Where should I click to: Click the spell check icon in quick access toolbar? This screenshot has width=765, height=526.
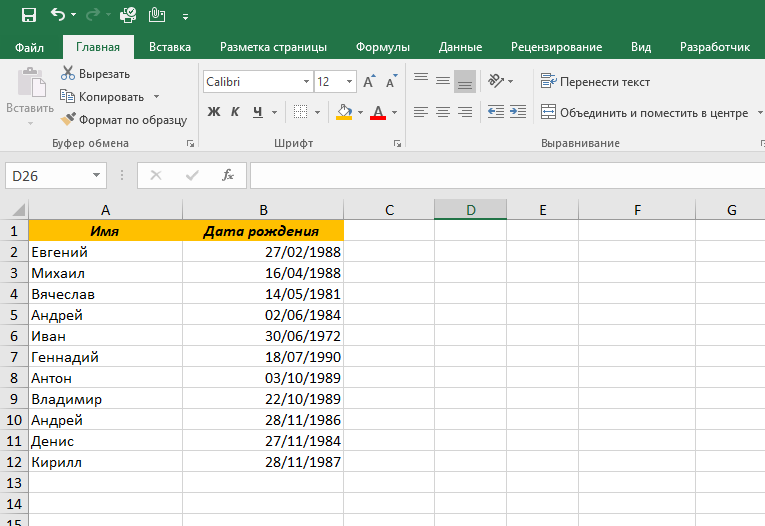tap(128, 15)
